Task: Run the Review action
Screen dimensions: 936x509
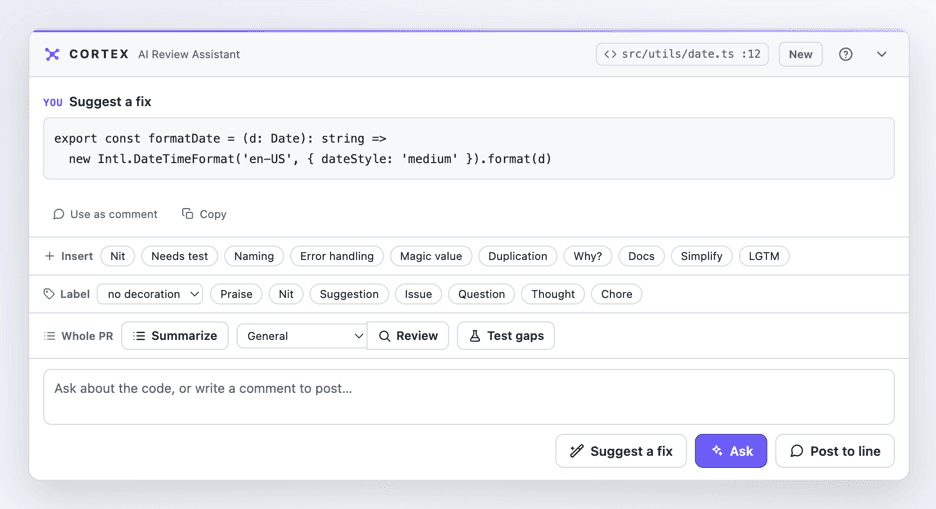Action: click(408, 336)
